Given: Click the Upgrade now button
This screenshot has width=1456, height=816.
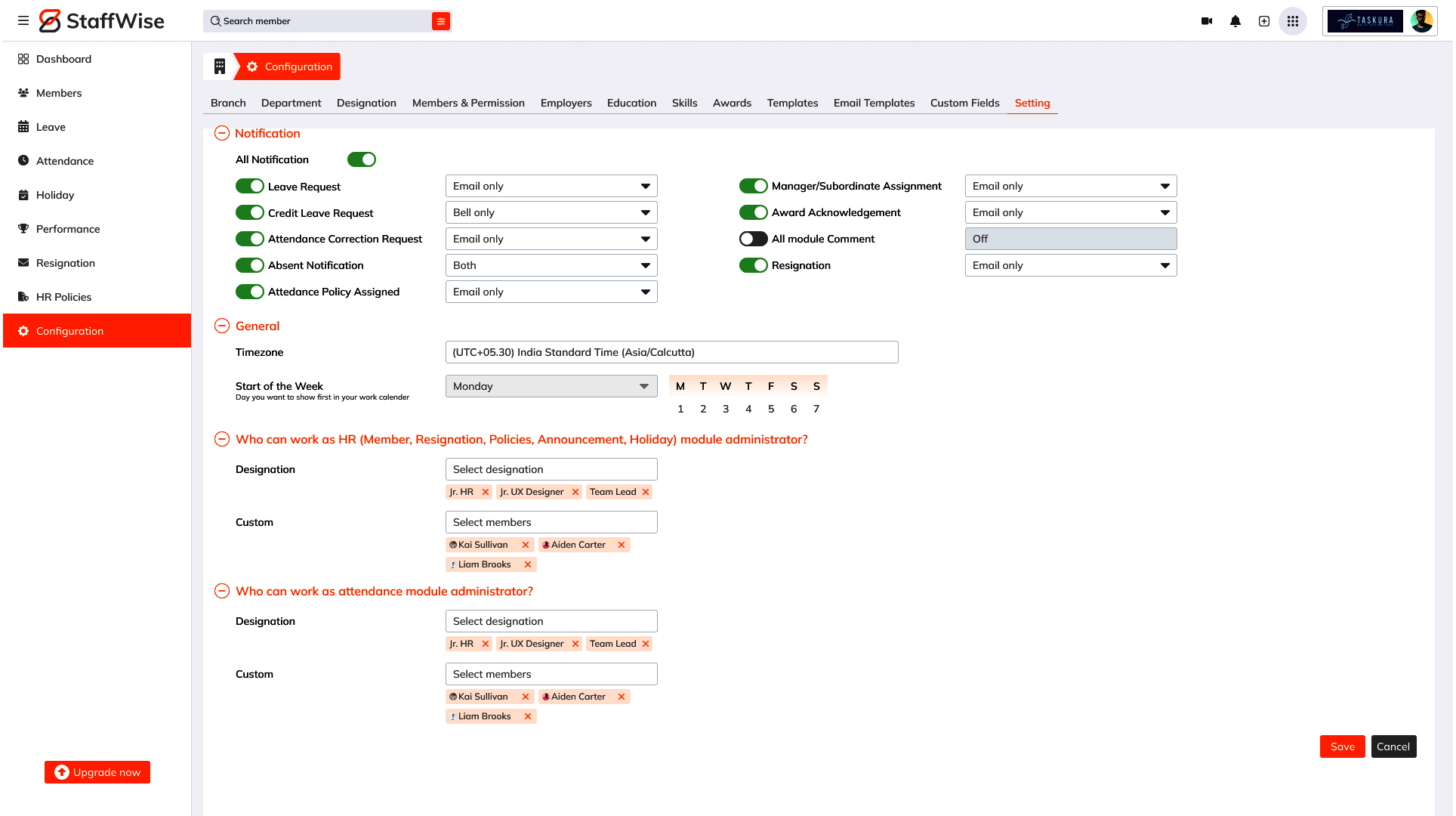Looking at the screenshot, I should click(97, 772).
